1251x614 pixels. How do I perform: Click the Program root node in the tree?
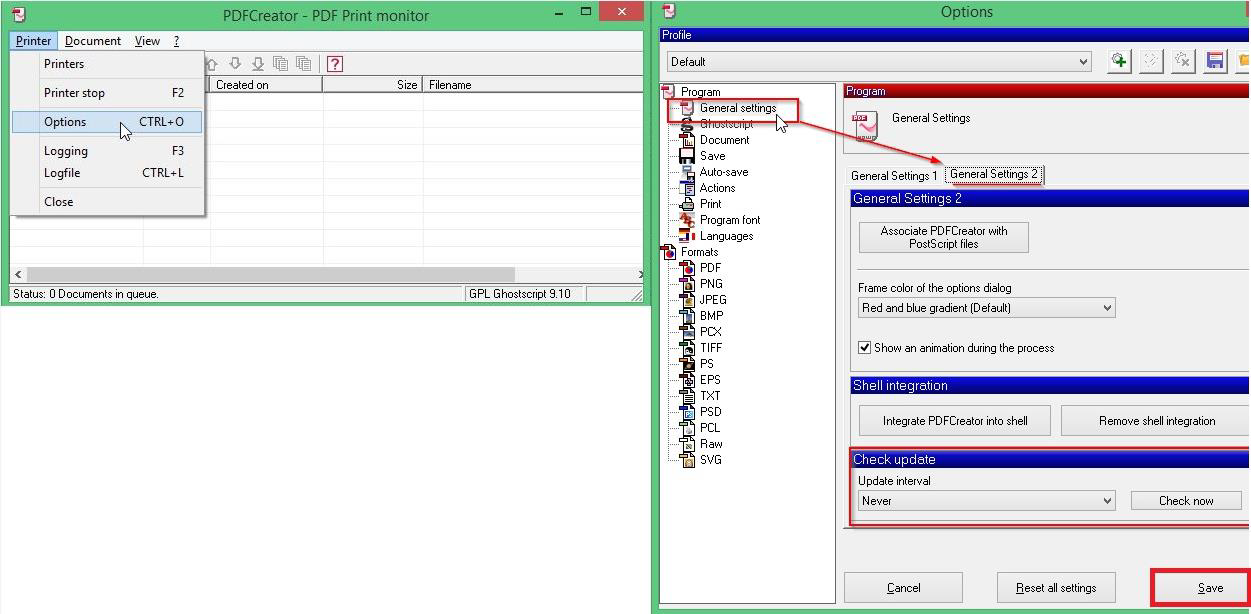click(x=700, y=92)
